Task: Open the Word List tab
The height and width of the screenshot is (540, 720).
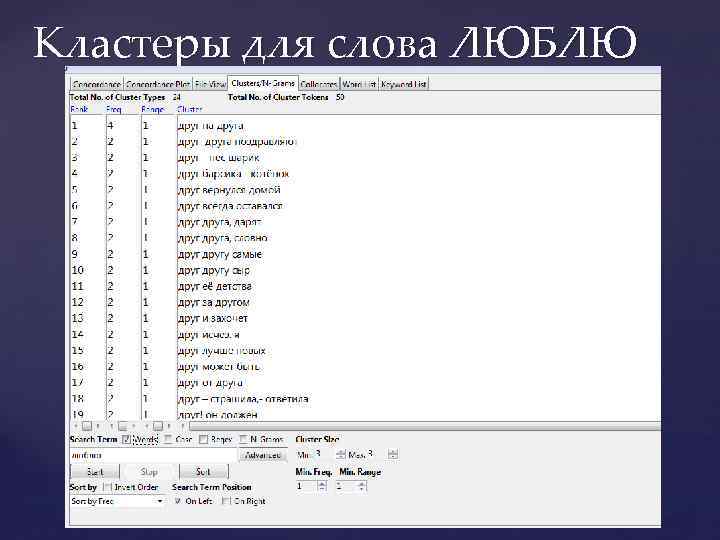Action: [359, 84]
